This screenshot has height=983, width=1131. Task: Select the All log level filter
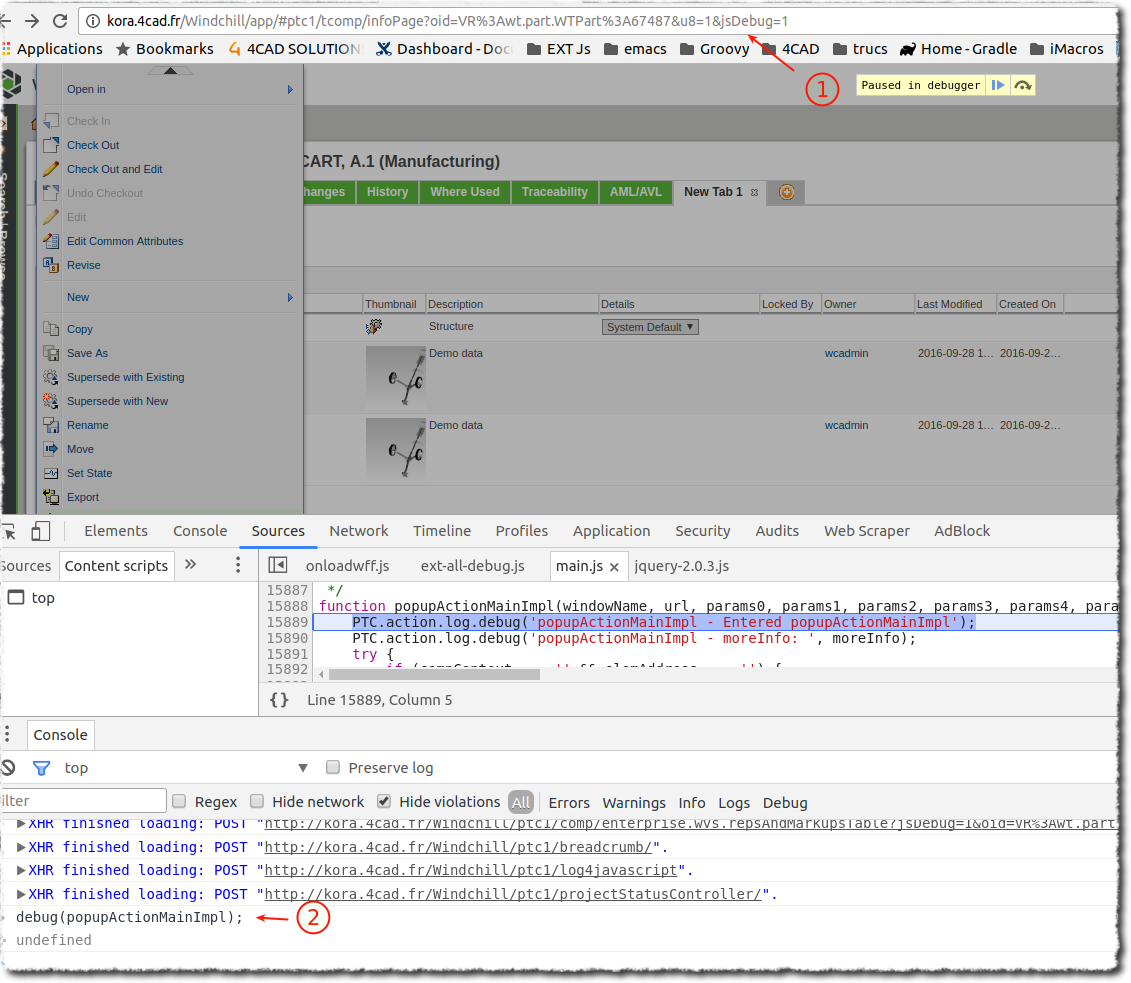pos(521,802)
